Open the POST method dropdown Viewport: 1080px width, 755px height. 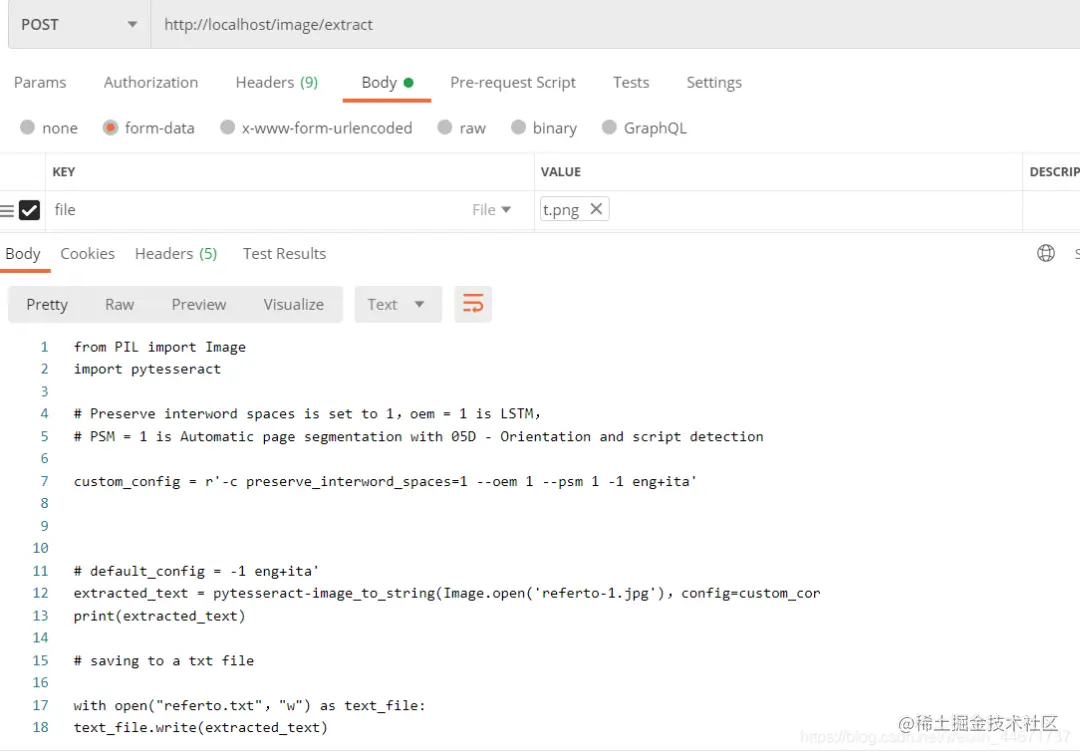point(79,25)
